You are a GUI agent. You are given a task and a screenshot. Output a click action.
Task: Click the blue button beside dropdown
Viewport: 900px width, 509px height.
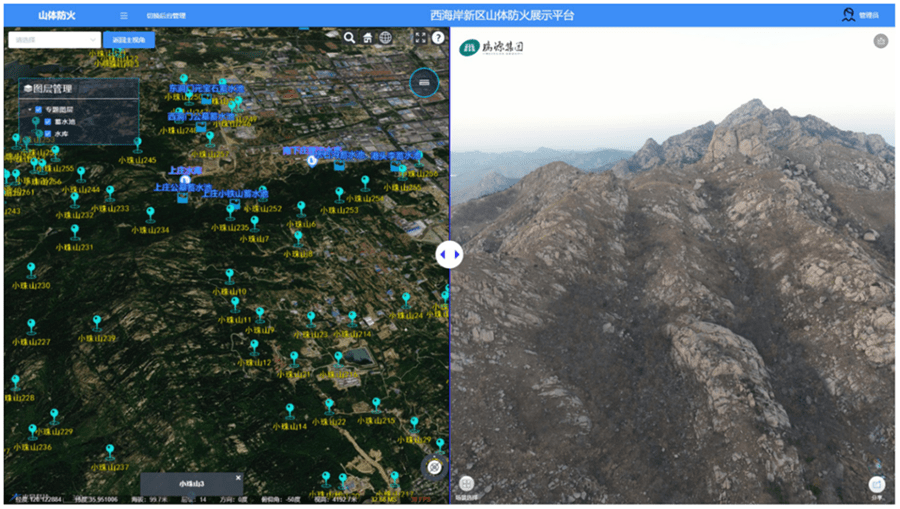pyautogui.click(x=129, y=40)
